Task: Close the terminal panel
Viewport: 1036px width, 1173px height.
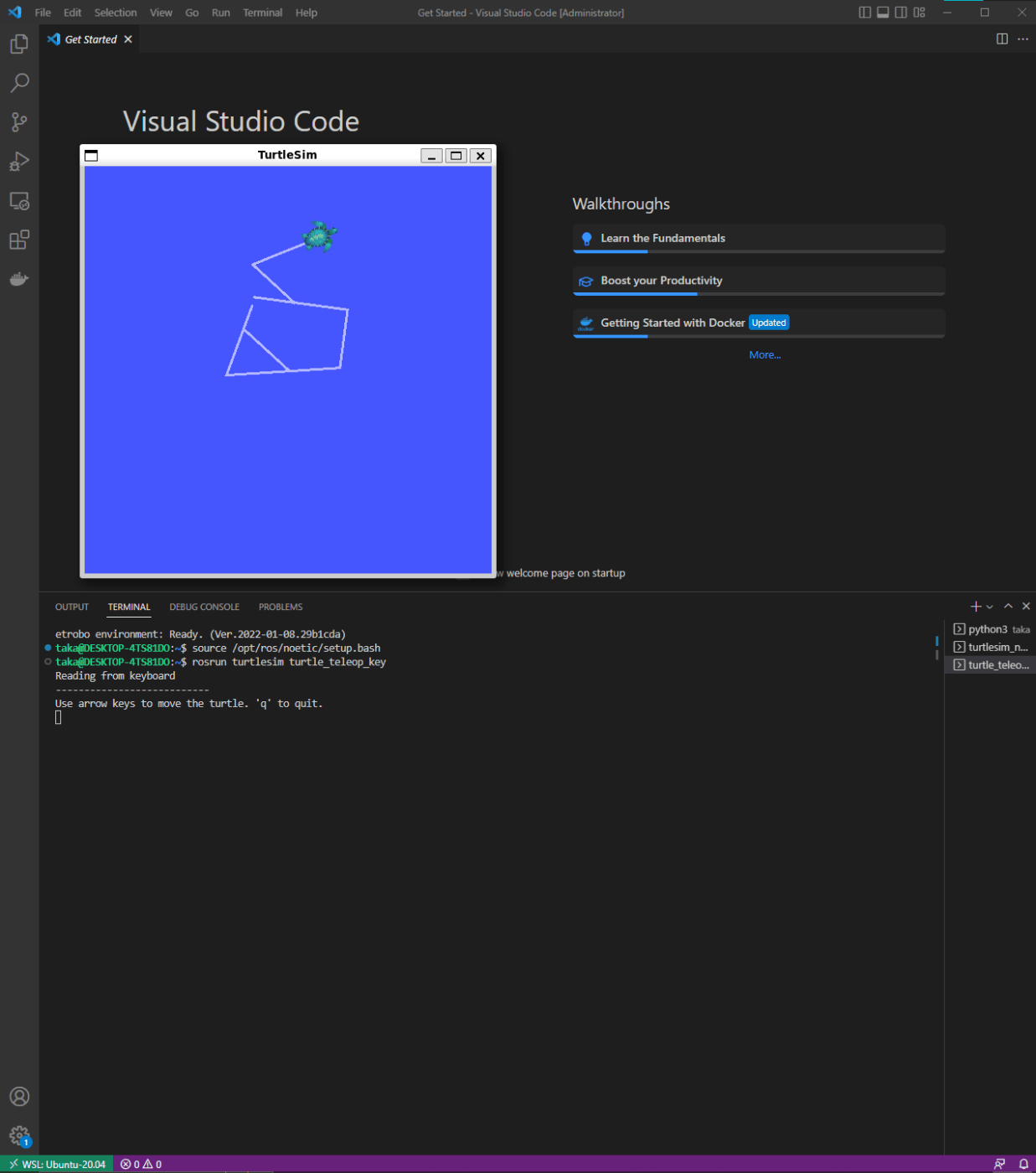Action: 1026,607
